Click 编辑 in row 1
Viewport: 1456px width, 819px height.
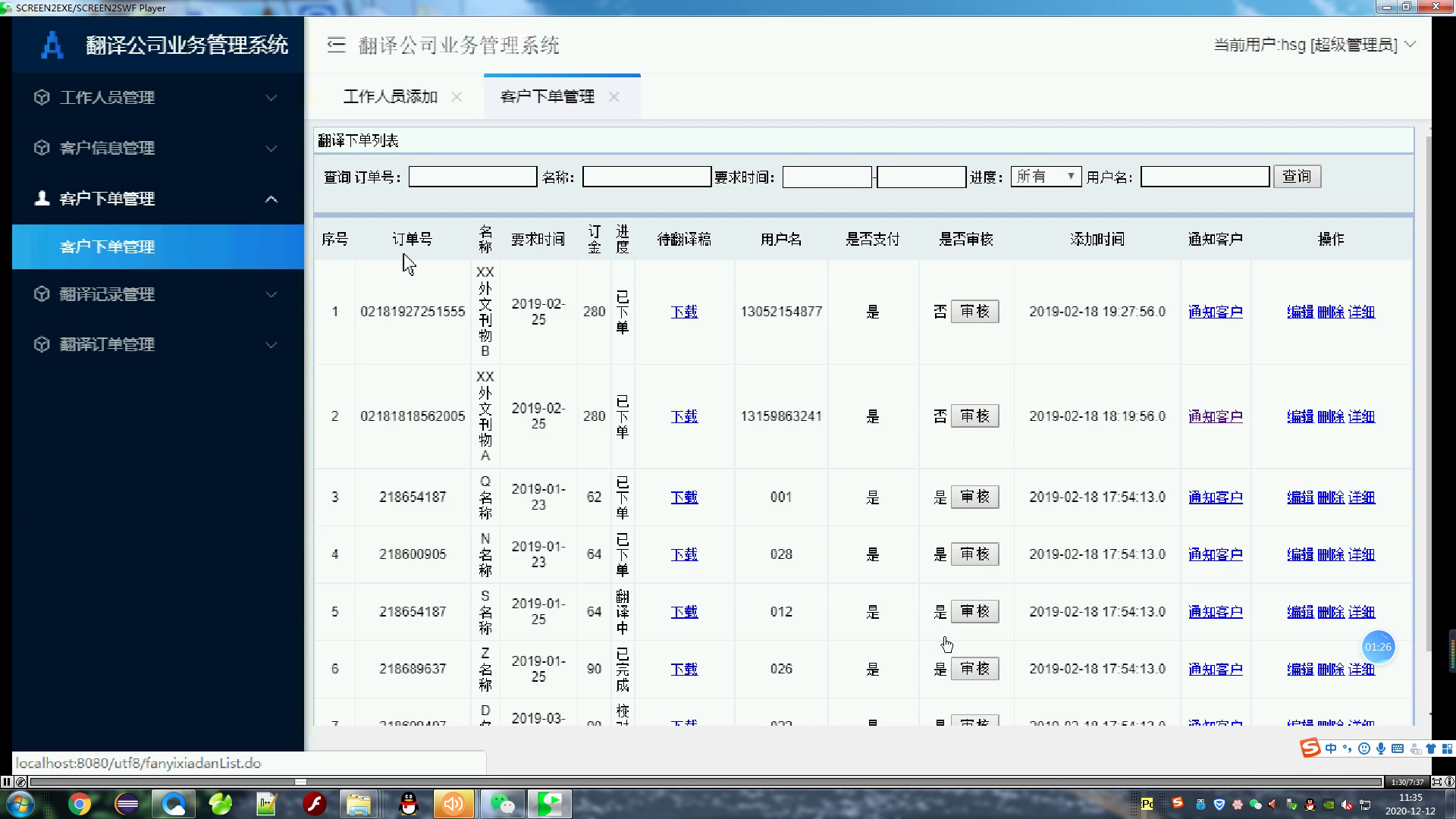(x=1300, y=312)
